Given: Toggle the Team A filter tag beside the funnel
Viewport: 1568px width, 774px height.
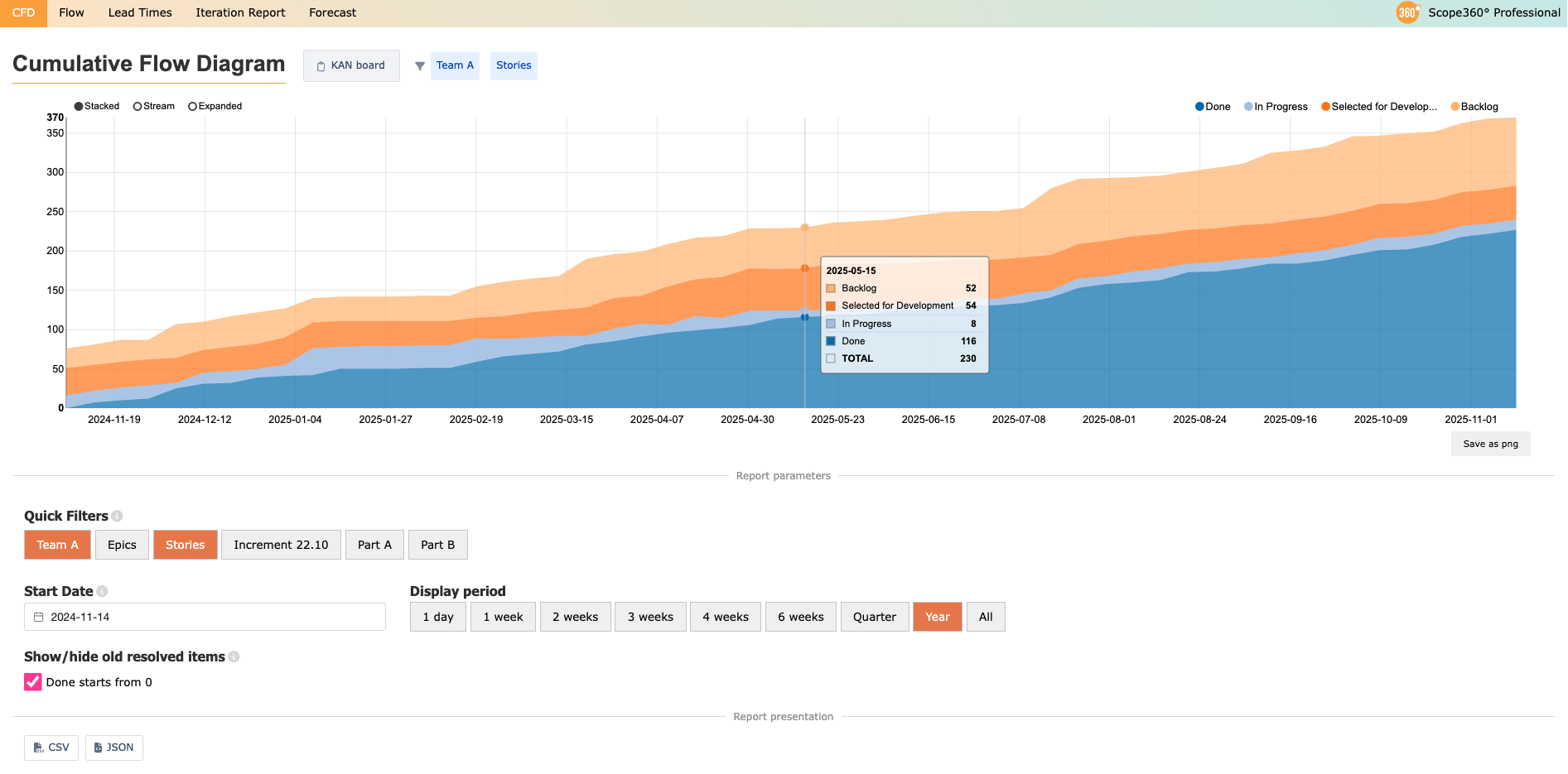Looking at the screenshot, I should point(455,66).
